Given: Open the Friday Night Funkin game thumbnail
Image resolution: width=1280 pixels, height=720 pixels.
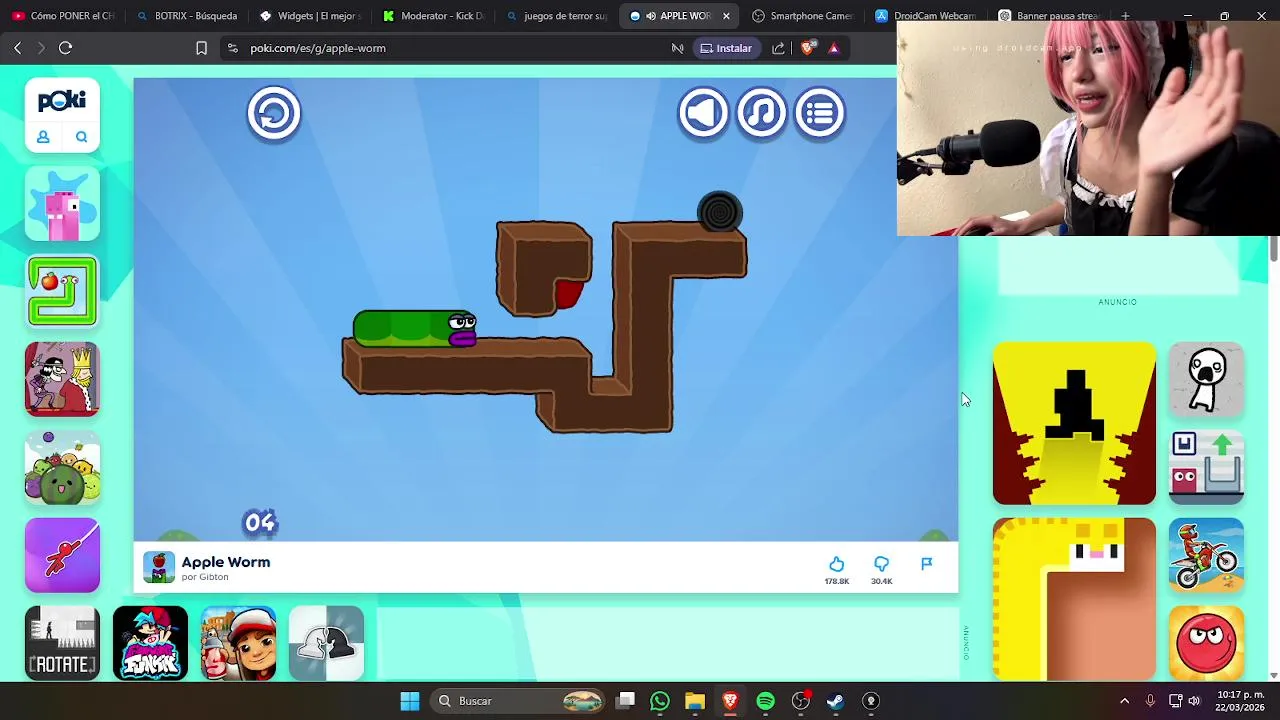Looking at the screenshot, I should pyautogui.click(x=150, y=643).
